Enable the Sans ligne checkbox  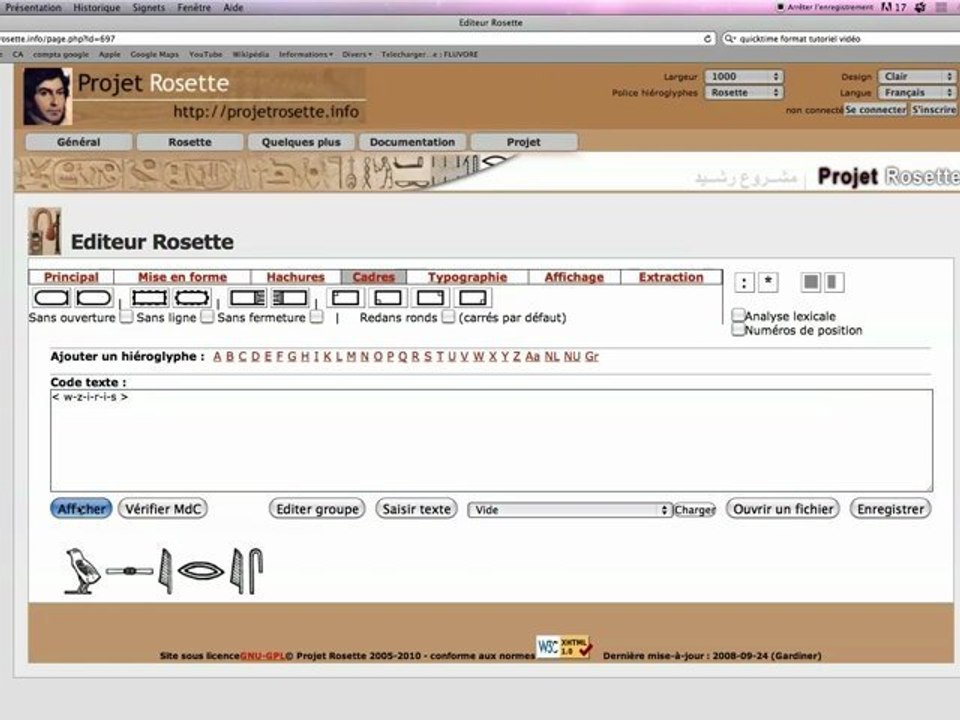(208, 317)
